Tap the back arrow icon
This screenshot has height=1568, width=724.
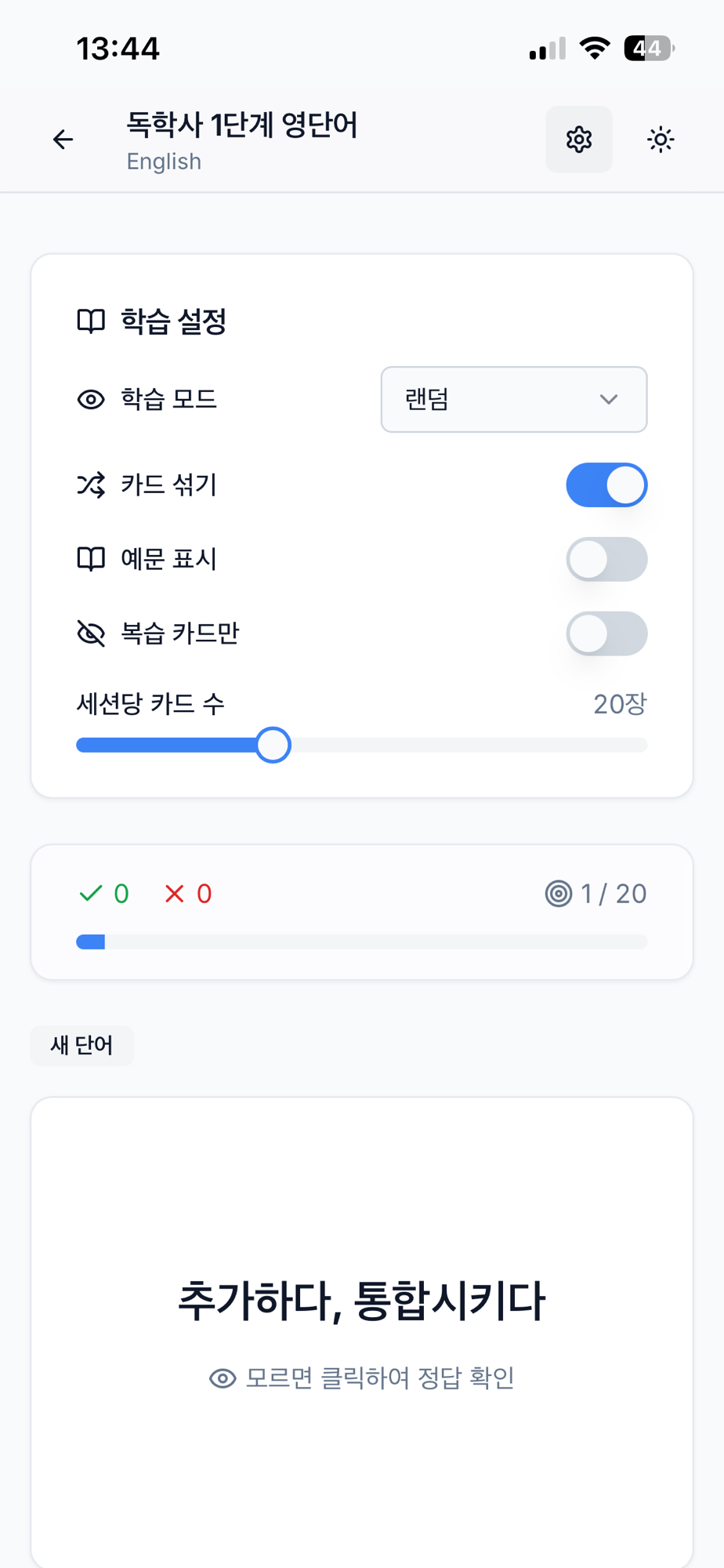pos(63,140)
